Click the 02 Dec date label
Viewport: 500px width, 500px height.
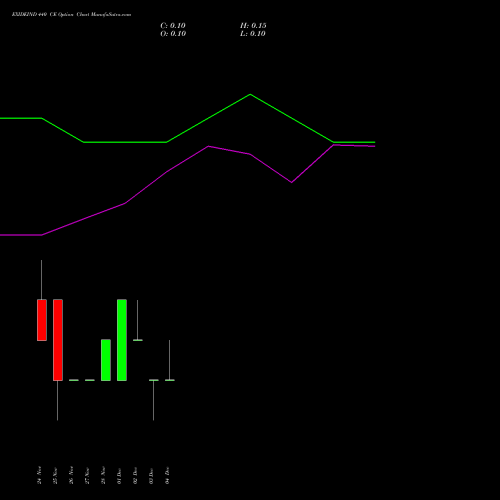pyautogui.click(x=135, y=476)
